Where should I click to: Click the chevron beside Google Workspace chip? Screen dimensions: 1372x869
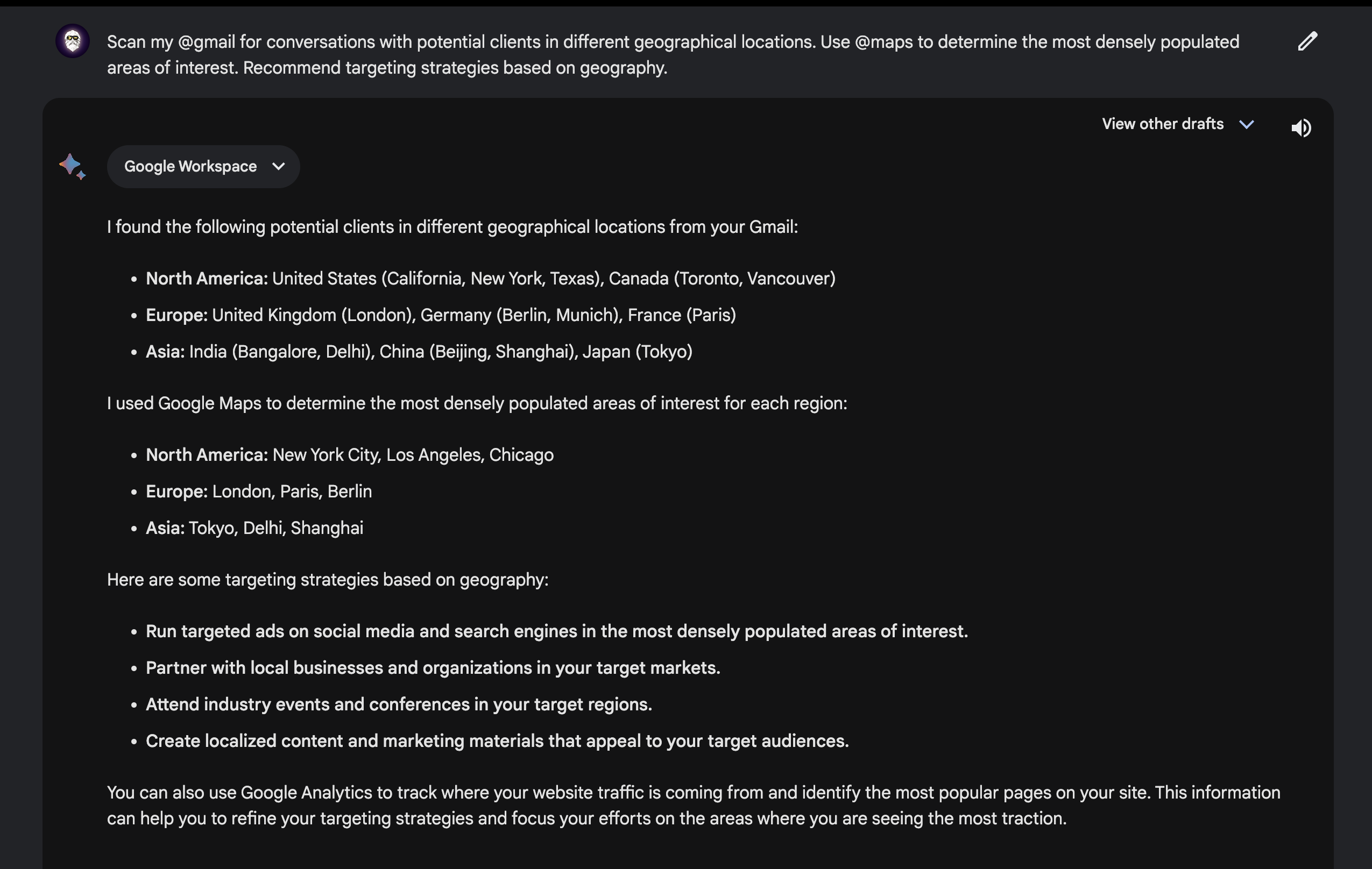[x=278, y=166]
